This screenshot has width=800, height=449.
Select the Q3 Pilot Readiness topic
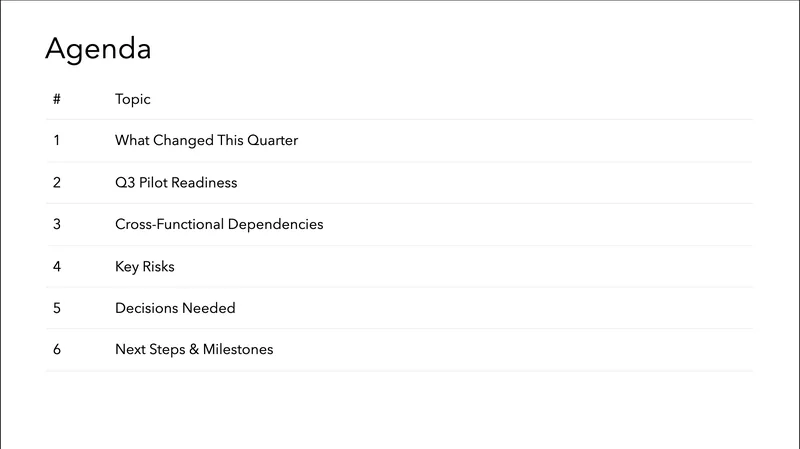[x=176, y=183]
